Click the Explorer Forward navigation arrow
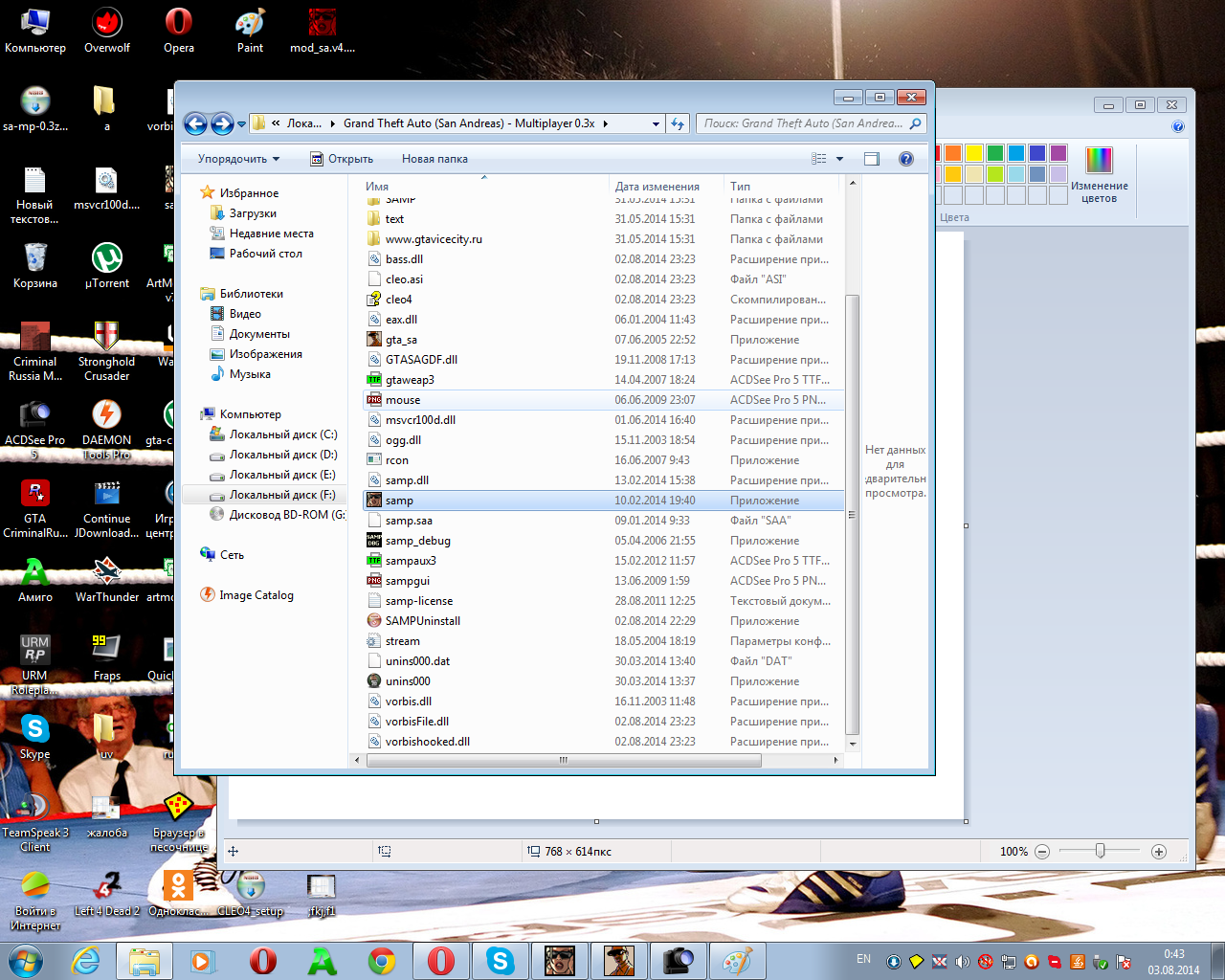The image size is (1225, 980). pos(222,123)
